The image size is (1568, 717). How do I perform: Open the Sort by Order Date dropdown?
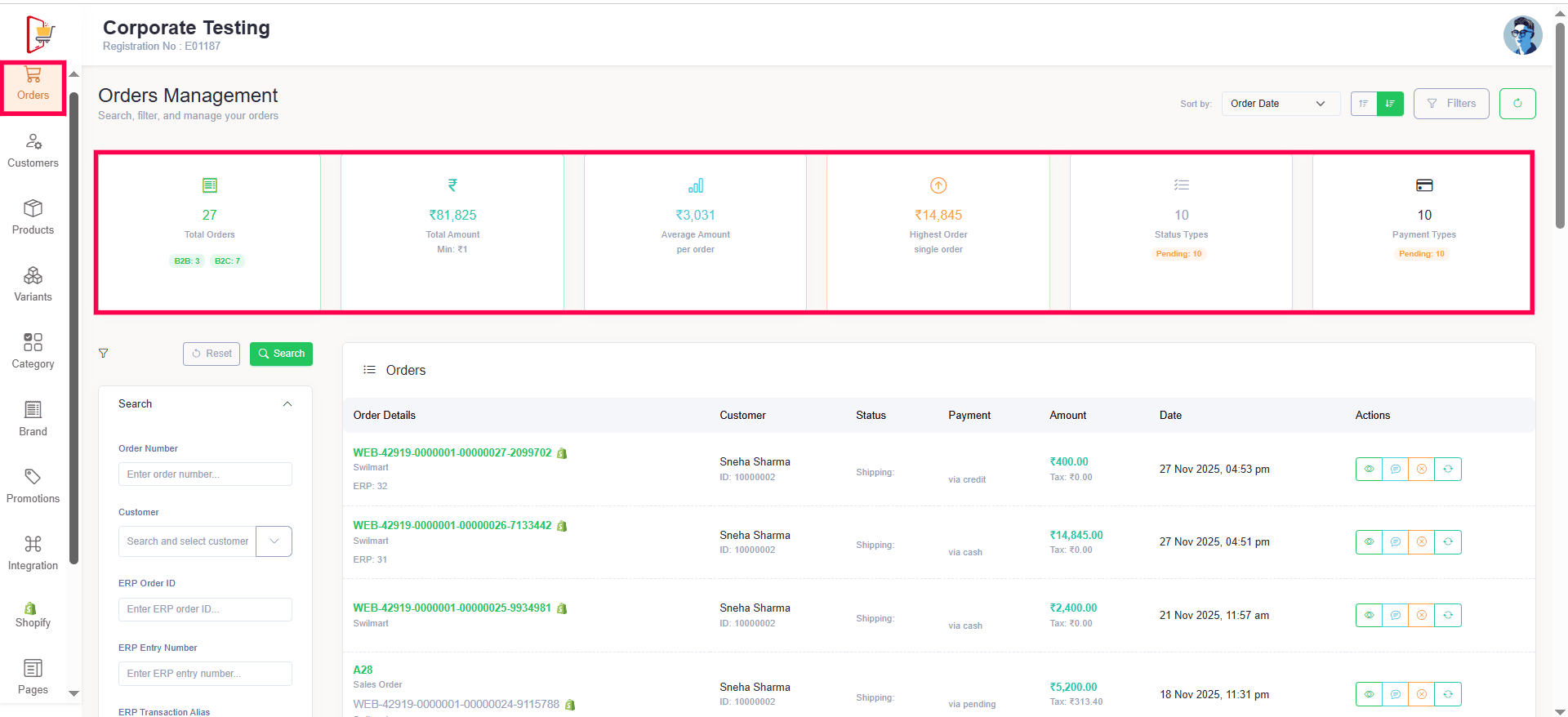pos(1280,104)
